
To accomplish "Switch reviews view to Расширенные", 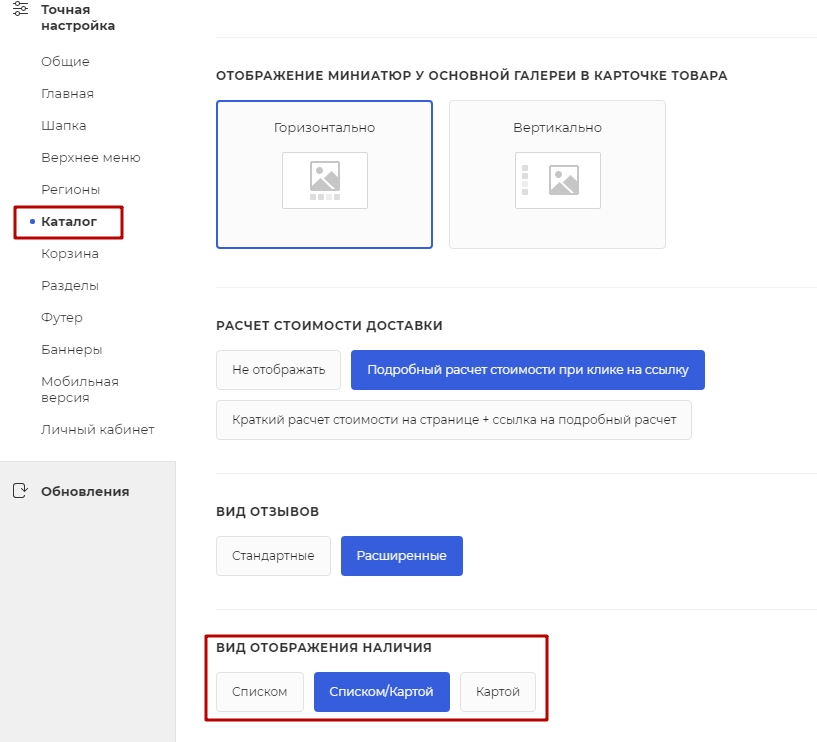I will coord(402,556).
